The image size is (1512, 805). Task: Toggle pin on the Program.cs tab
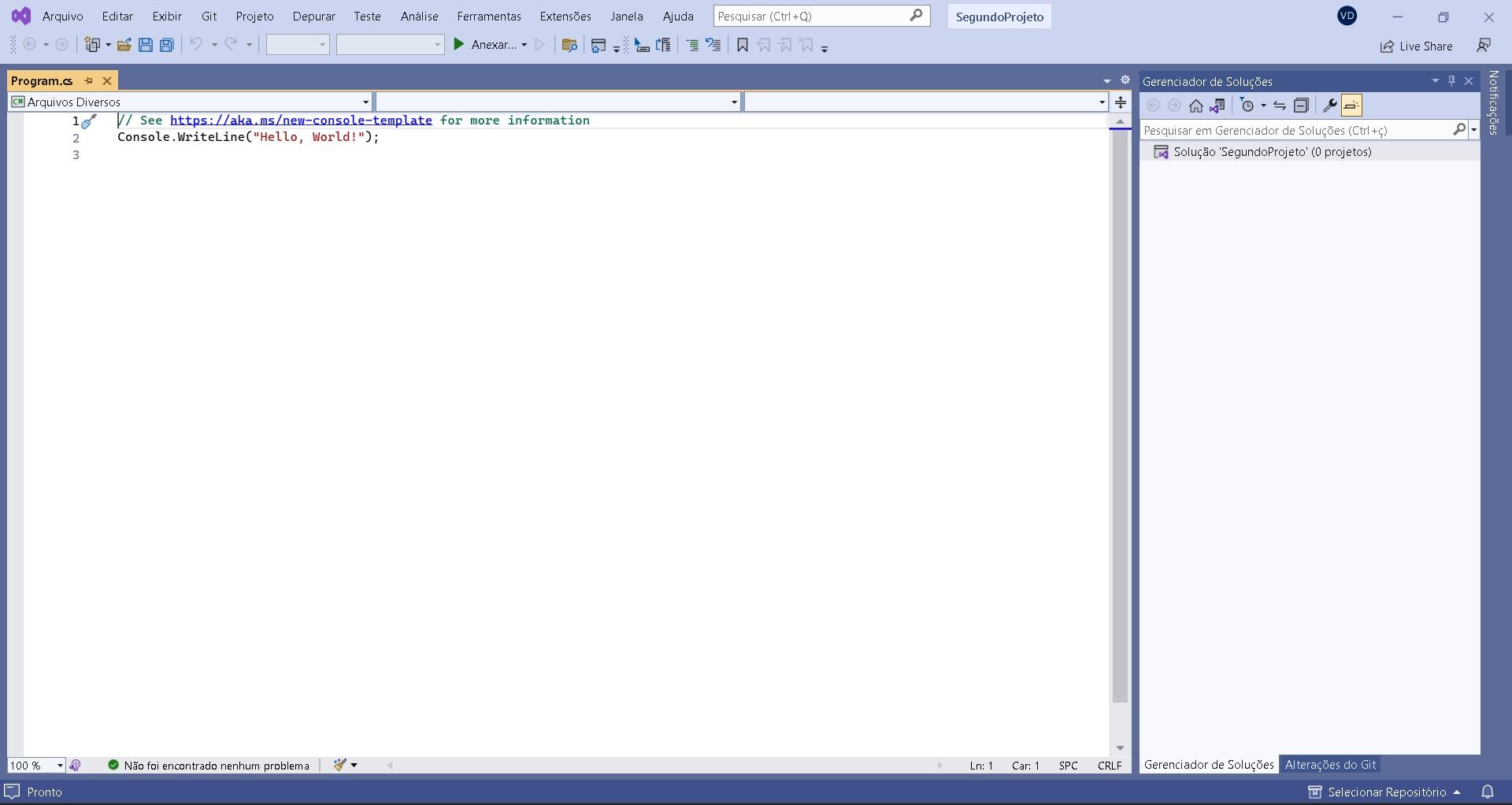89,80
